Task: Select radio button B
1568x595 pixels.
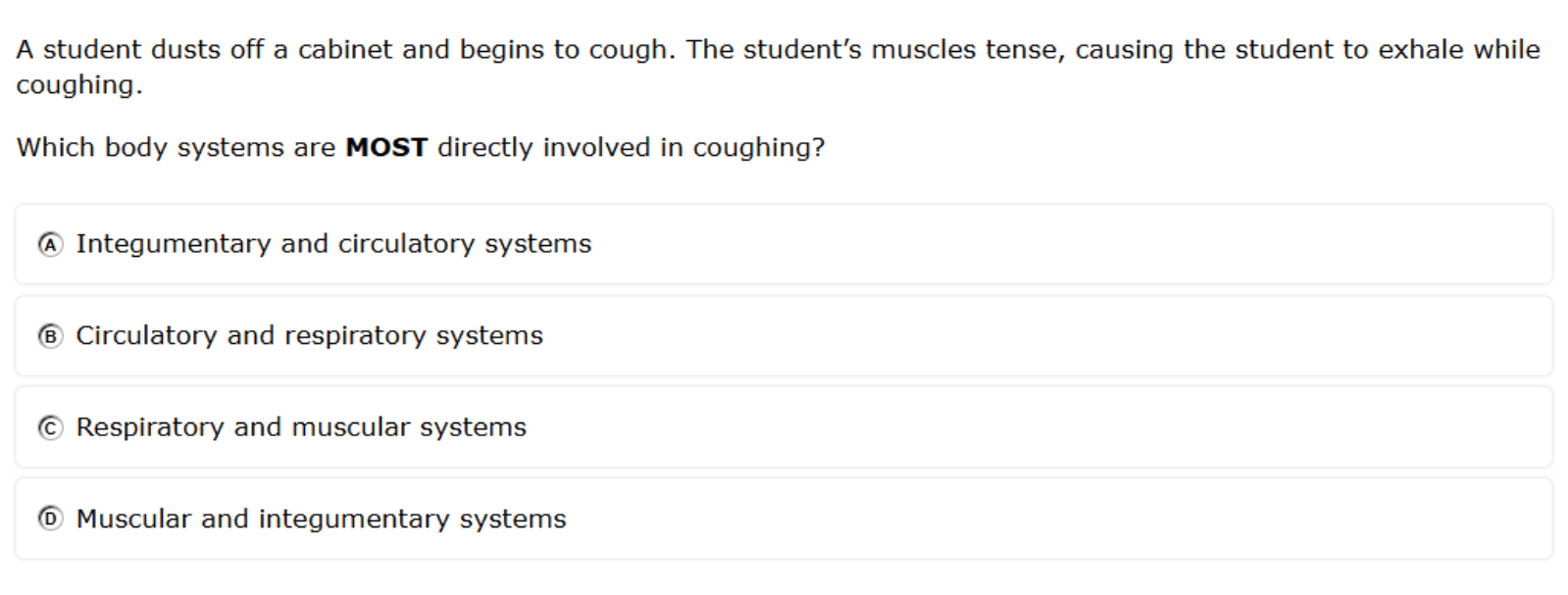Action: (x=50, y=336)
